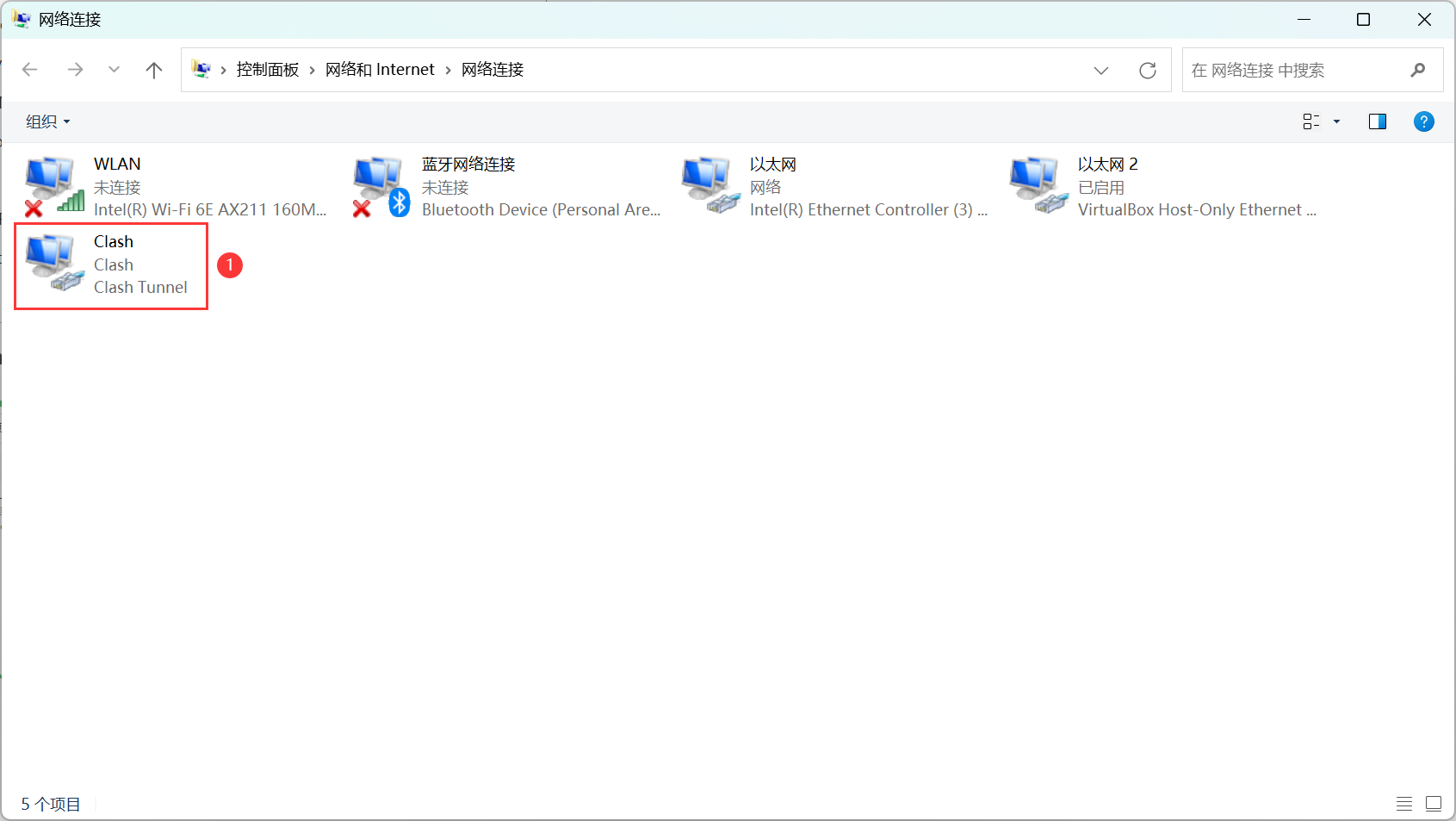The image size is (1456, 821).
Task: Select the WLAN network adapter icon
Action: 53,186
